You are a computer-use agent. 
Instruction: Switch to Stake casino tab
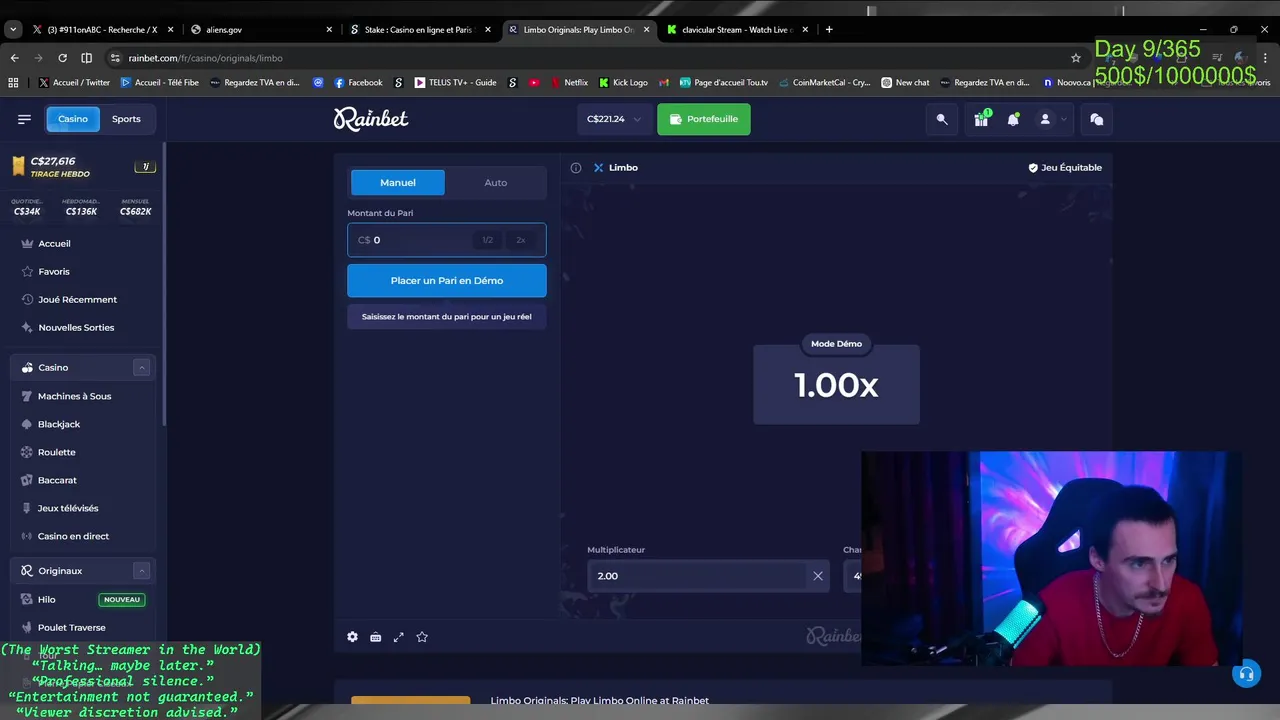click(420, 30)
